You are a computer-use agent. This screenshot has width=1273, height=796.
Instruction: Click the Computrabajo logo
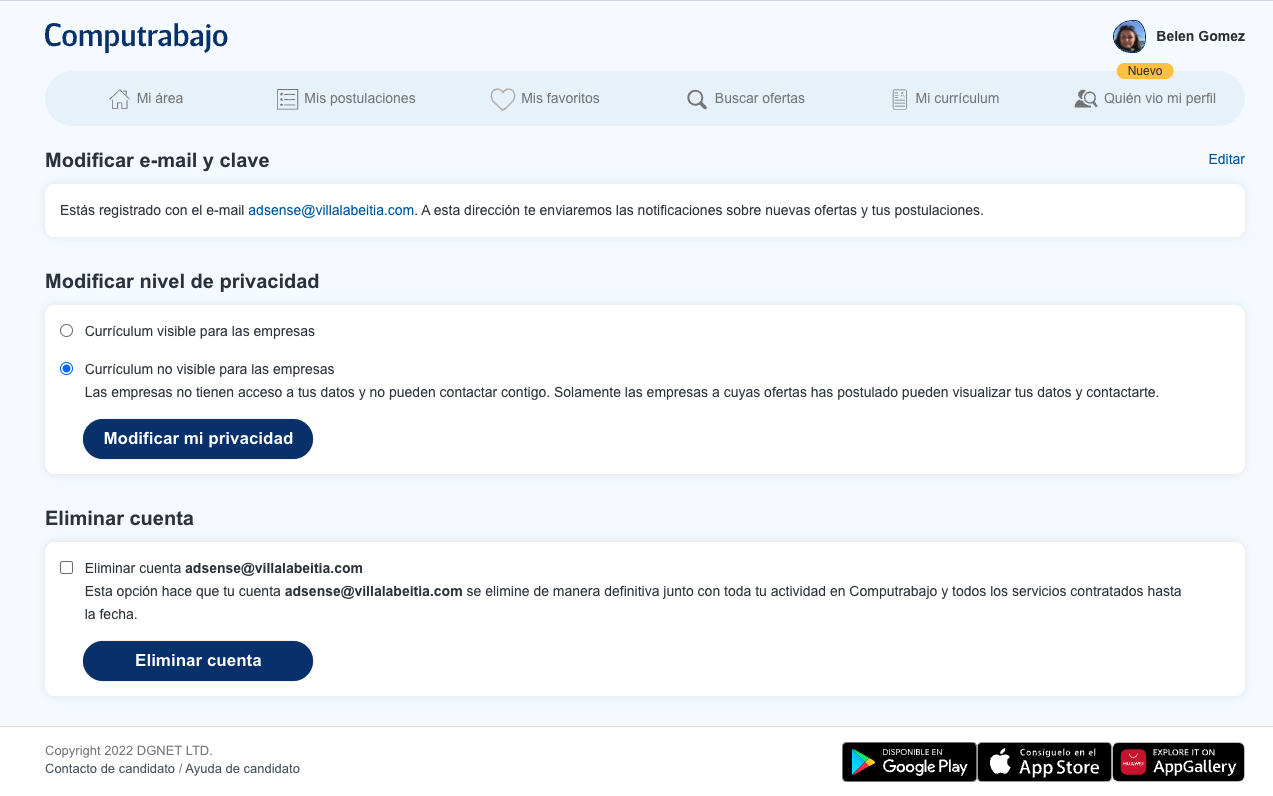coord(136,37)
